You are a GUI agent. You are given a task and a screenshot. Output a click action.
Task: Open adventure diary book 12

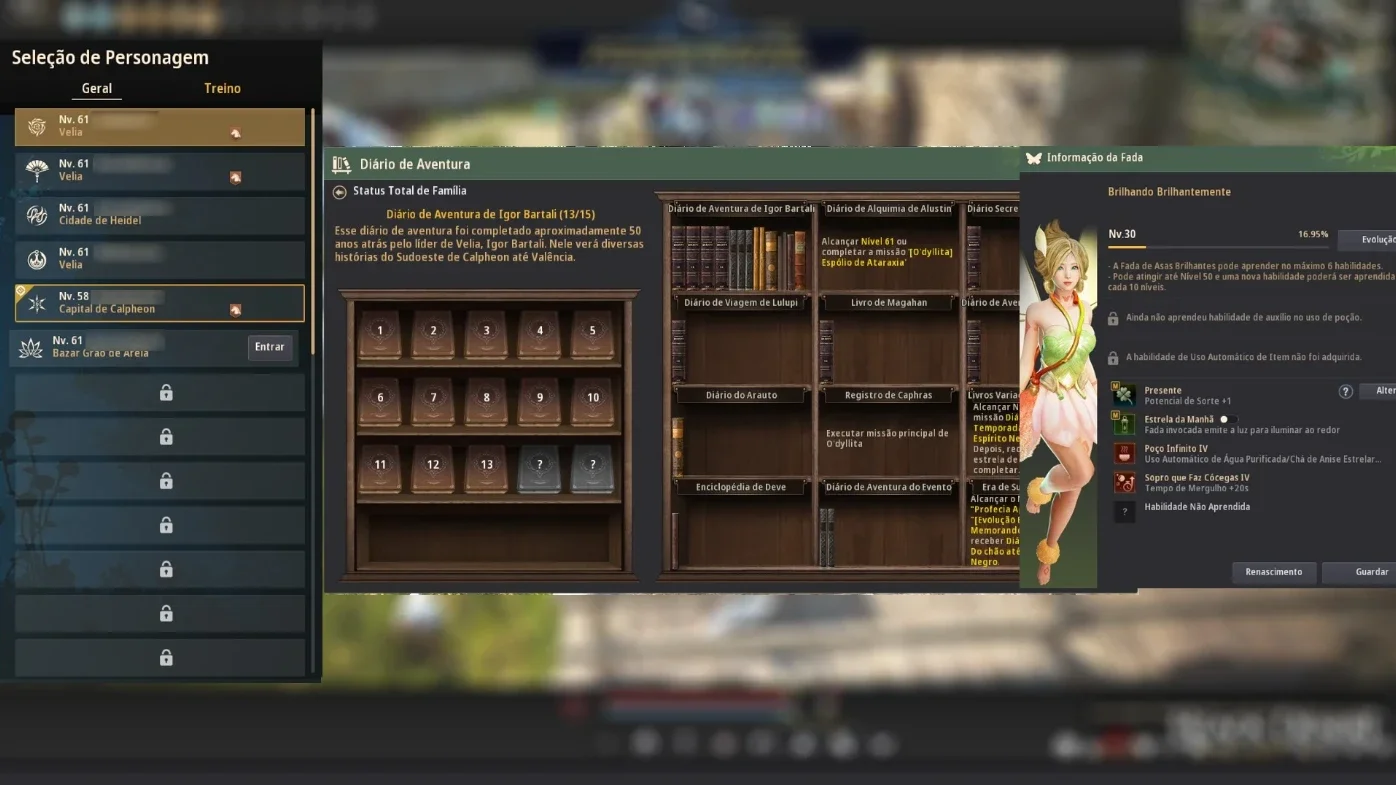tap(433, 468)
